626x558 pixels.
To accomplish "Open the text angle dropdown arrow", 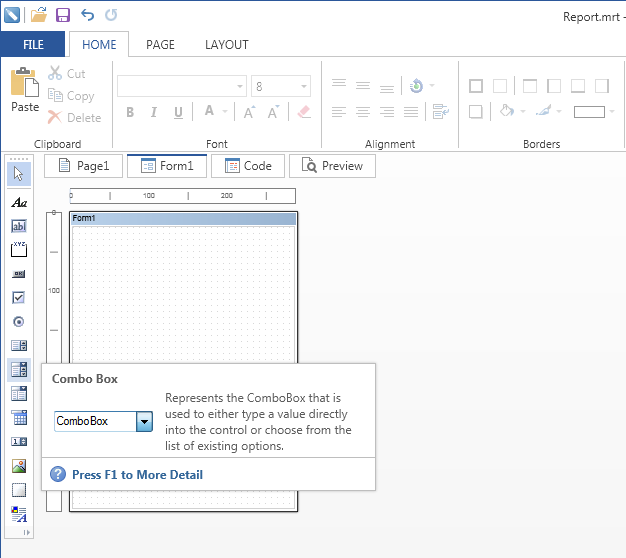I will pos(432,85).
